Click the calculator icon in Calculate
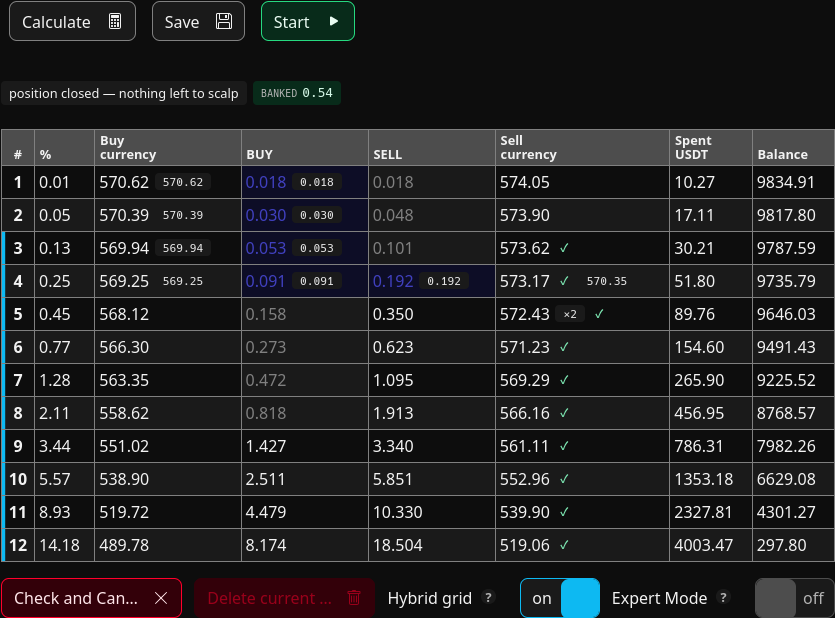Viewport: 835px width, 618px height. (x=114, y=21)
